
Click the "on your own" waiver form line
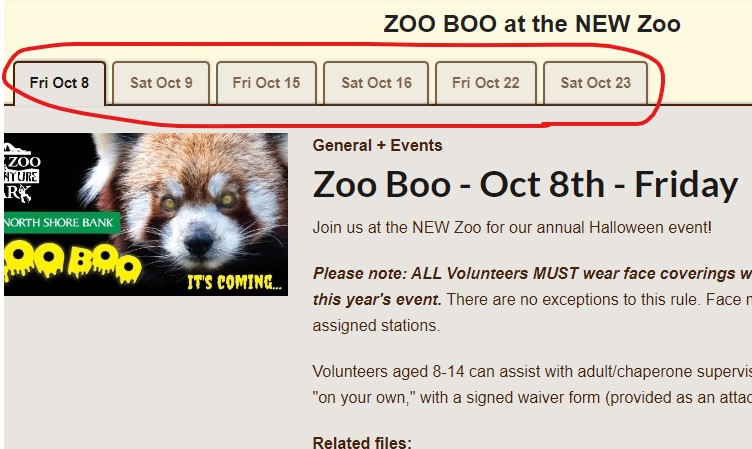point(530,394)
